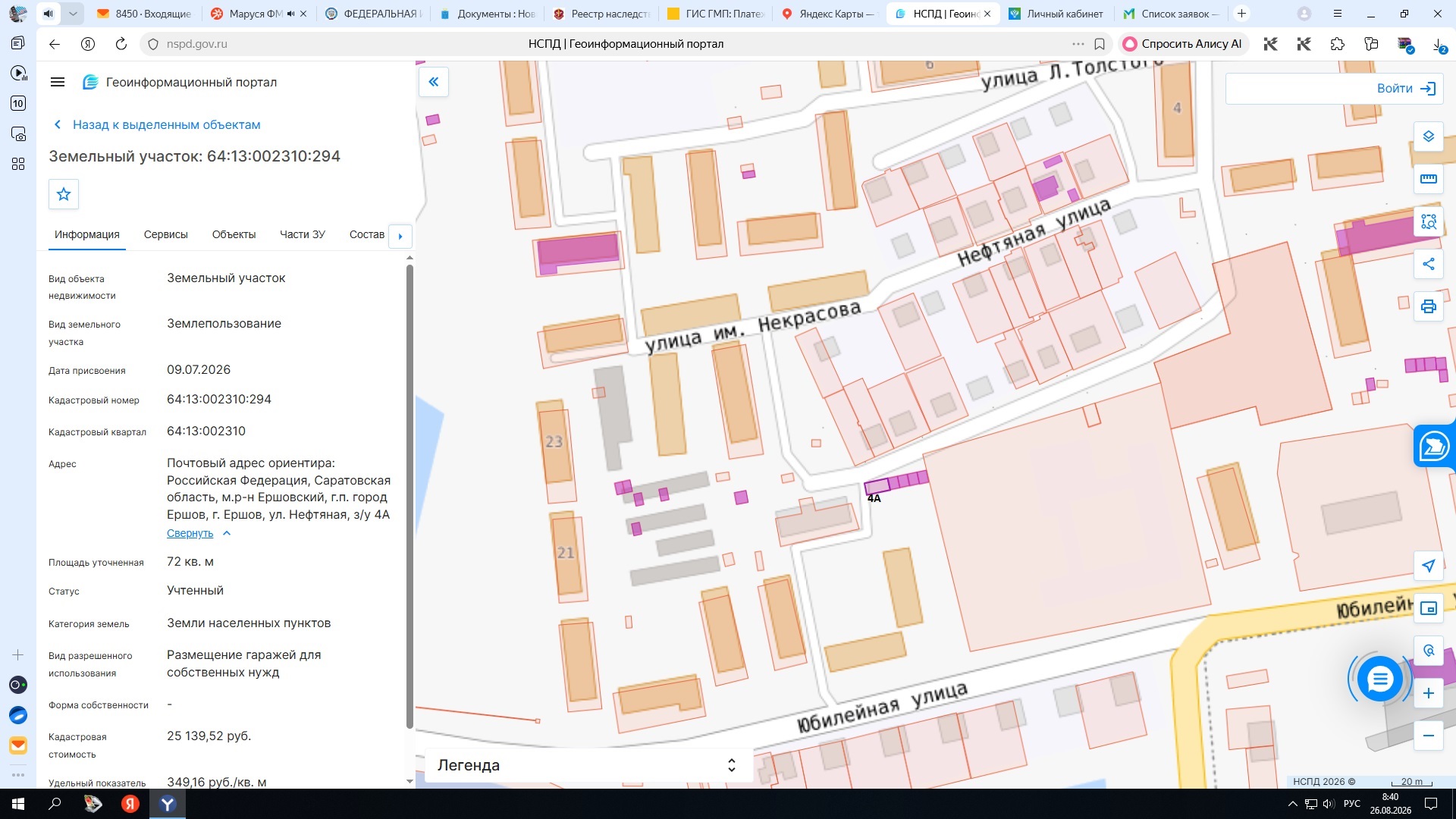Click the Свернуть link under the address
This screenshot has width=1456, height=819.
[190, 533]
